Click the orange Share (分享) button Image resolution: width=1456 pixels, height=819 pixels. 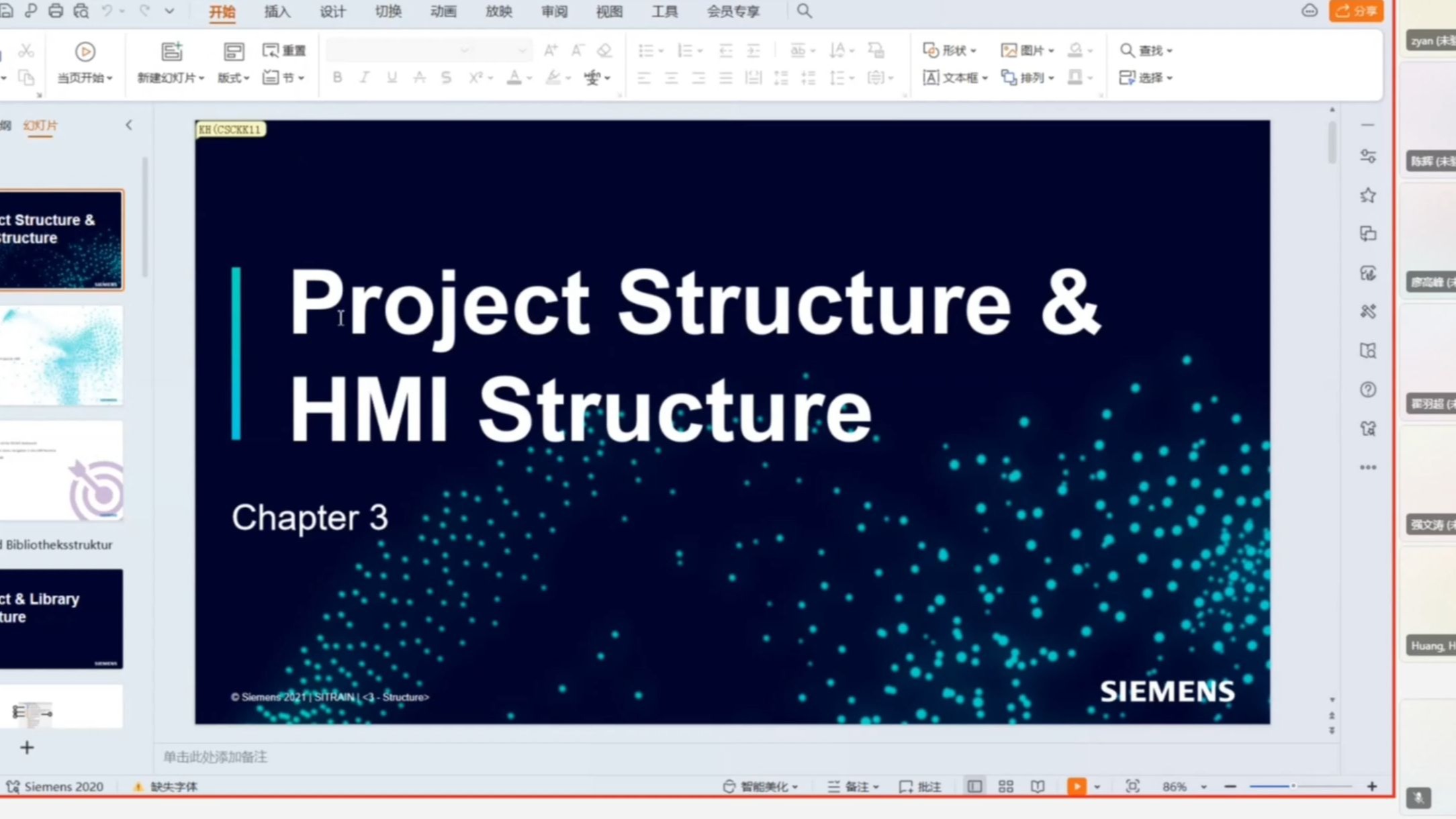coord(1356,11)
